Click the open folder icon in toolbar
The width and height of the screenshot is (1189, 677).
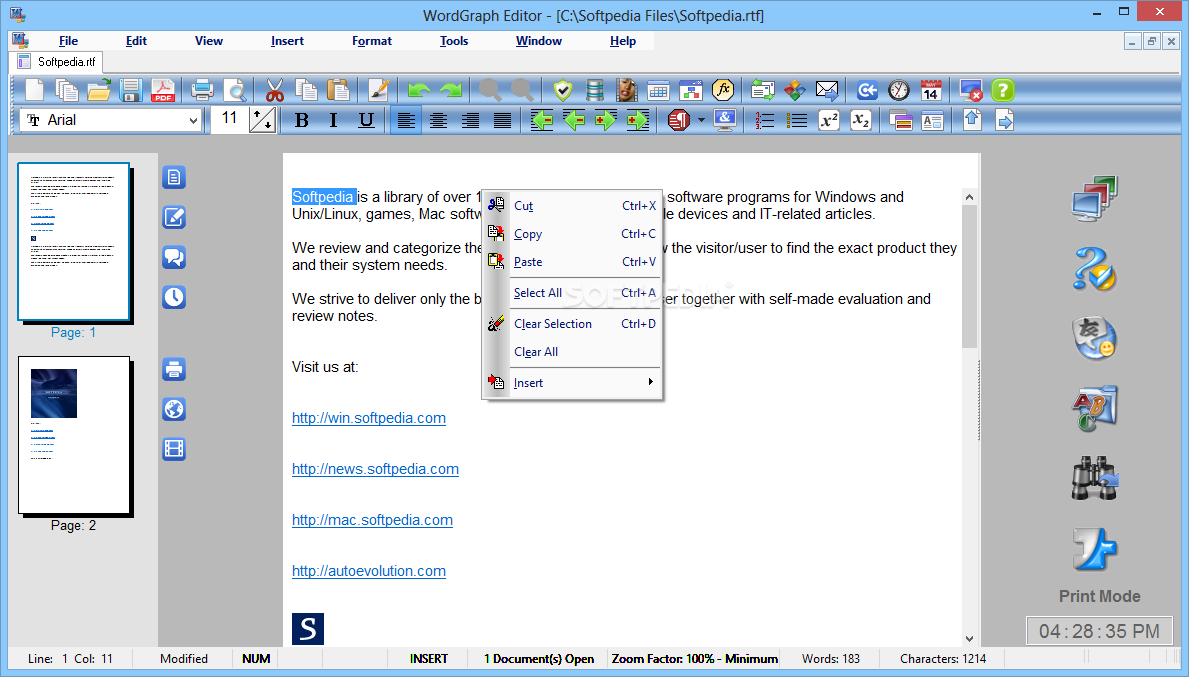point(99,90)
